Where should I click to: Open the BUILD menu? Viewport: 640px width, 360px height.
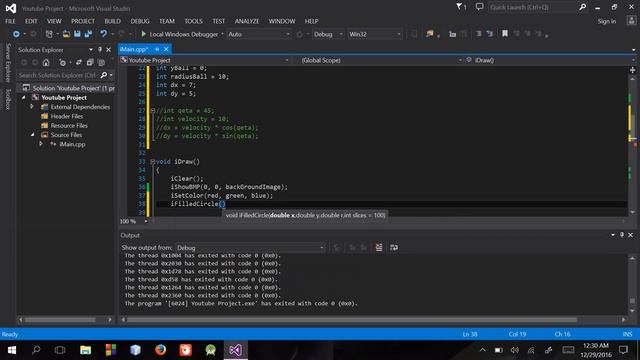112,21
